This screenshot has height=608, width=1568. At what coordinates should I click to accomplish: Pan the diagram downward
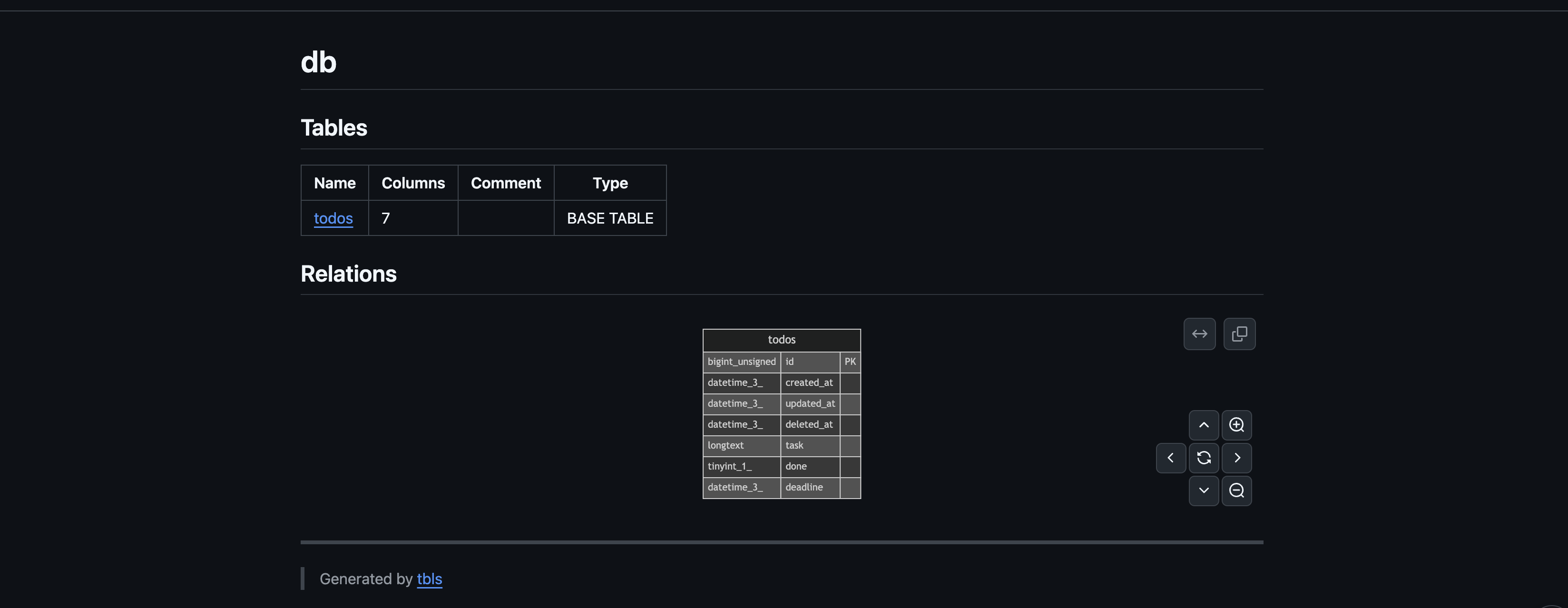1204,490
